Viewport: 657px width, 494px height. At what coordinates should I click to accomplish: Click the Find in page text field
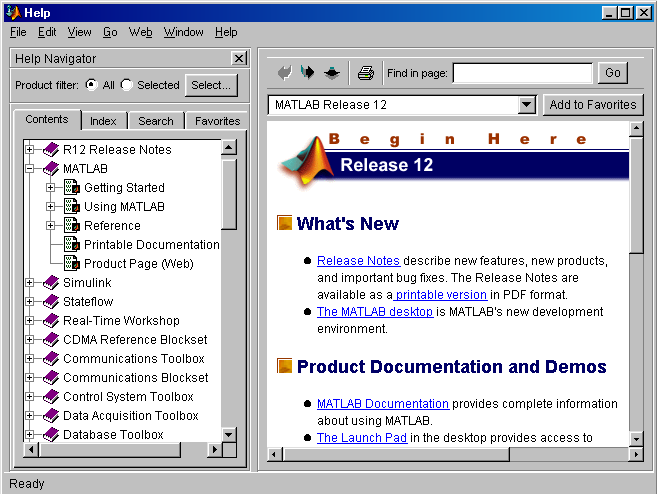point(522,73)
